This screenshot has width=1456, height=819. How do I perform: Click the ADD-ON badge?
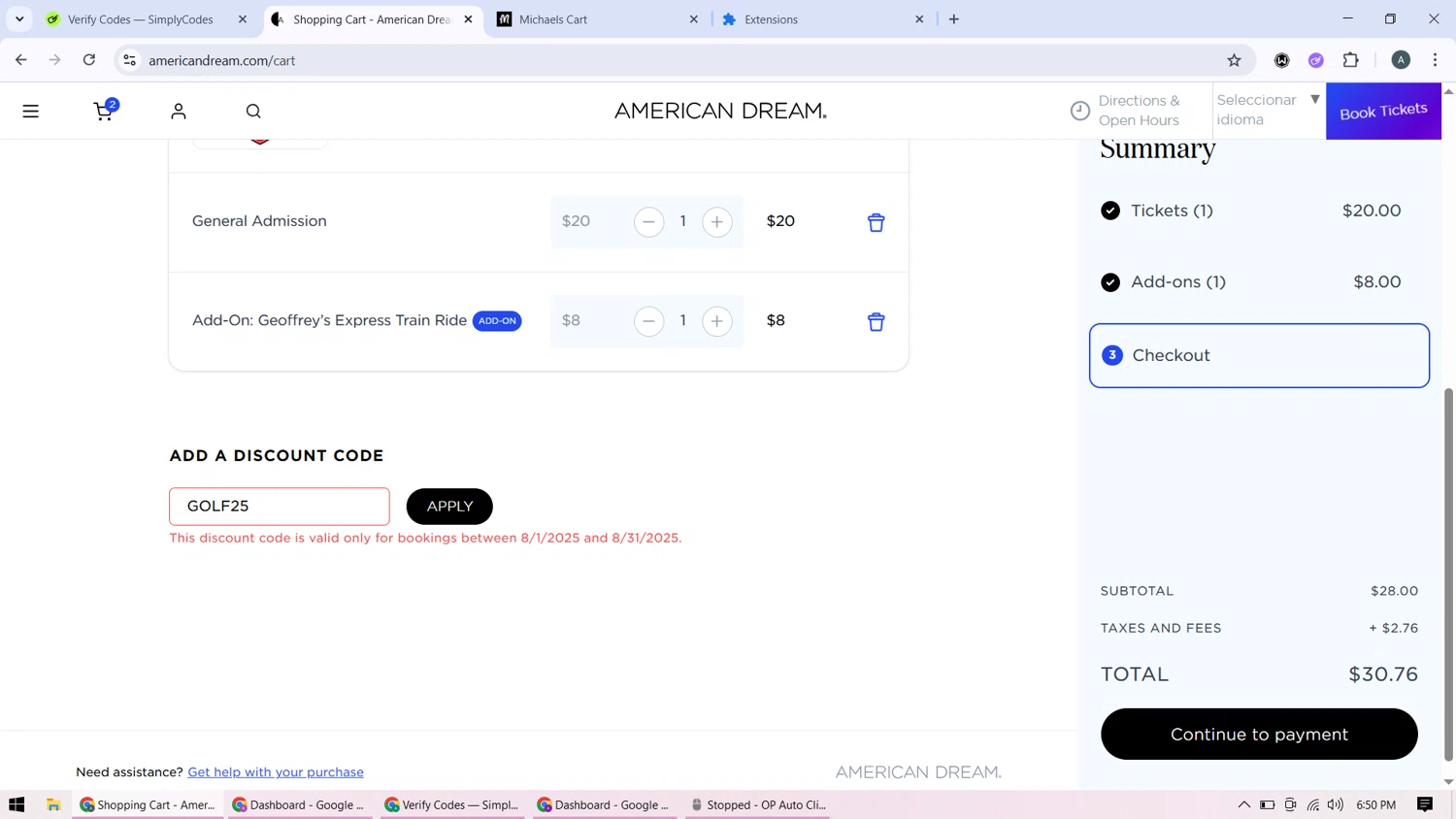(x=497, y=321)
